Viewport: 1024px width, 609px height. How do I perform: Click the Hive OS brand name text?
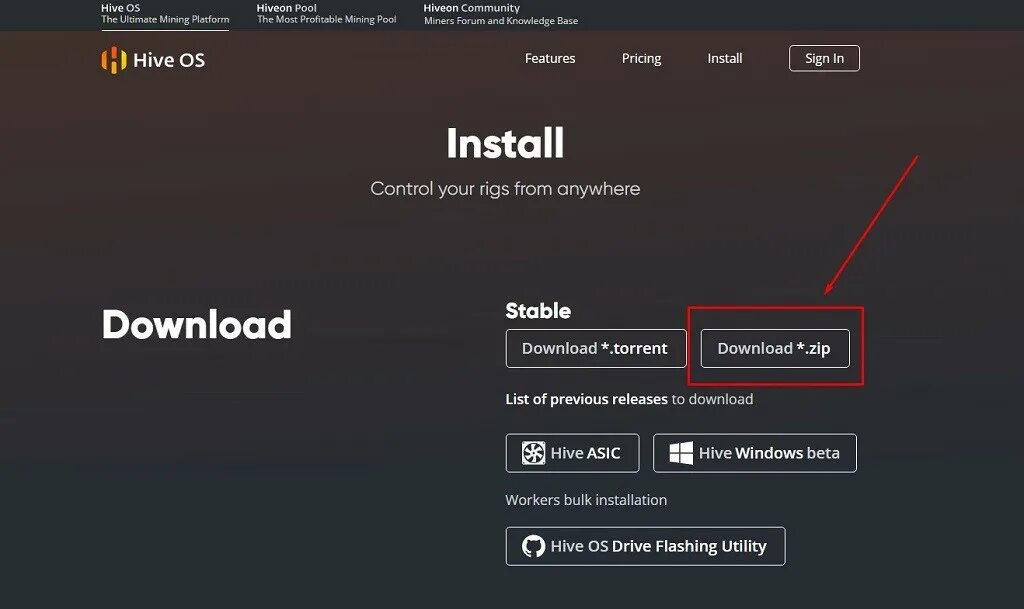pyautogui.click(x=169, y=60)
